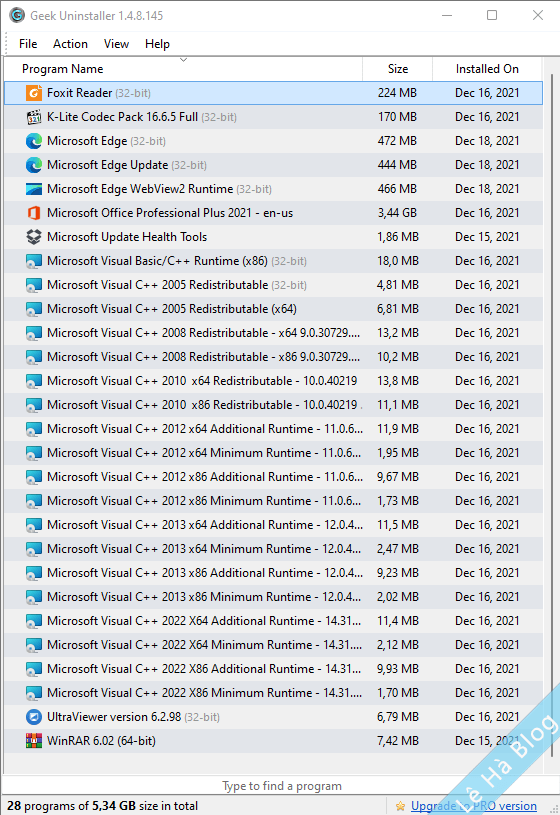
Task: Sort by Installed On column header
Action: click(x=487, y=69)
